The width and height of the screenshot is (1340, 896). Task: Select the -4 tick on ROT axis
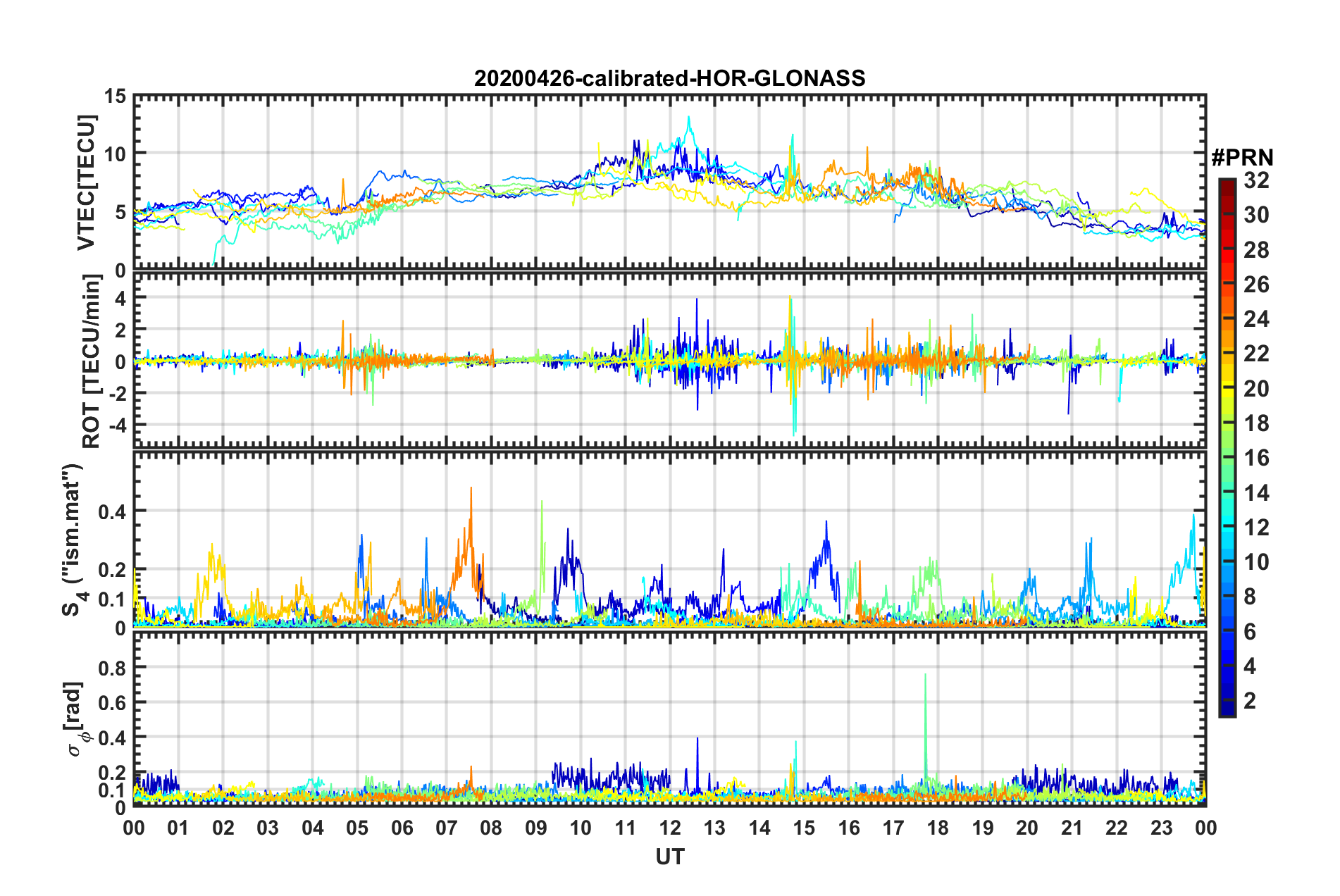point(118,425)
